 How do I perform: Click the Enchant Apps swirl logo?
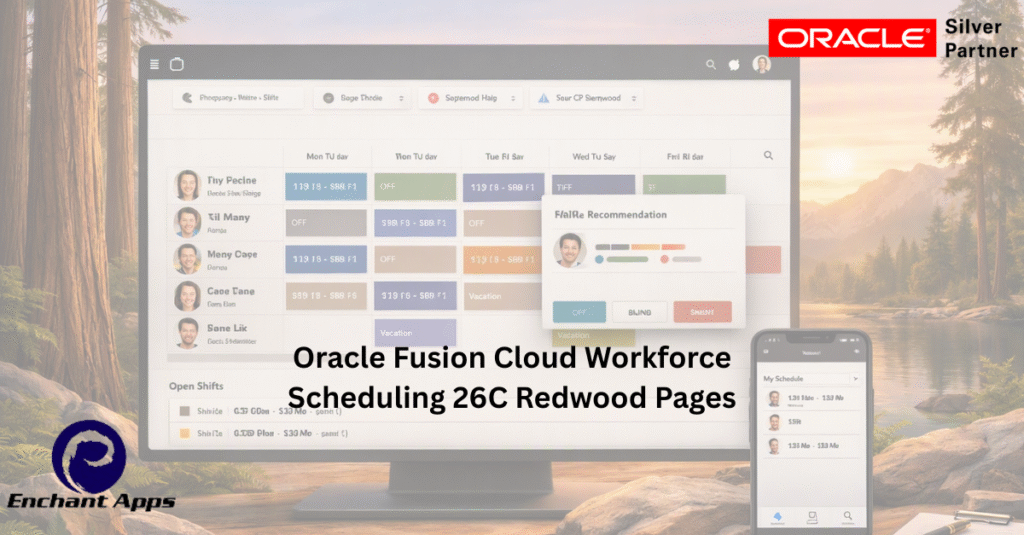click(89, 457)
